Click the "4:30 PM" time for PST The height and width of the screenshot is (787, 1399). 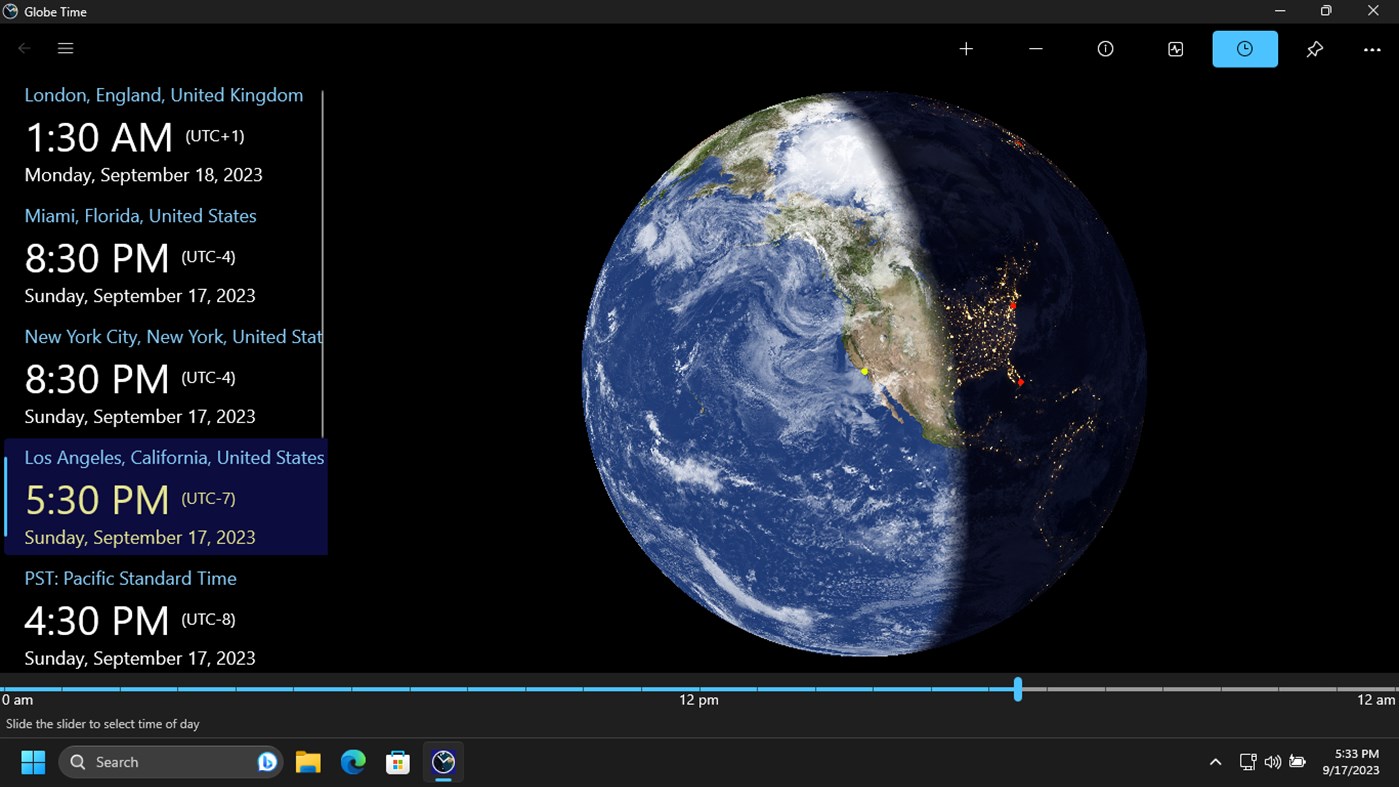(x=97, y=621)
